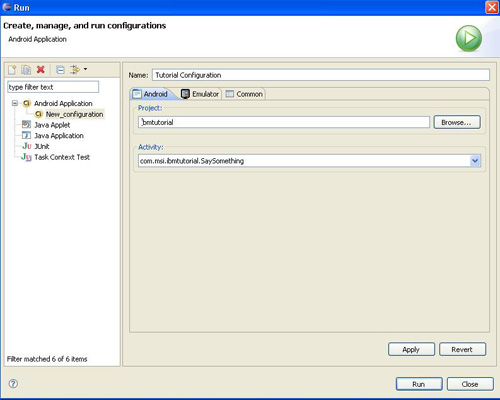Viewport: 500px width, 400px height.
Task: Delete selected configuration with red X icon
Action: [41, 69]
